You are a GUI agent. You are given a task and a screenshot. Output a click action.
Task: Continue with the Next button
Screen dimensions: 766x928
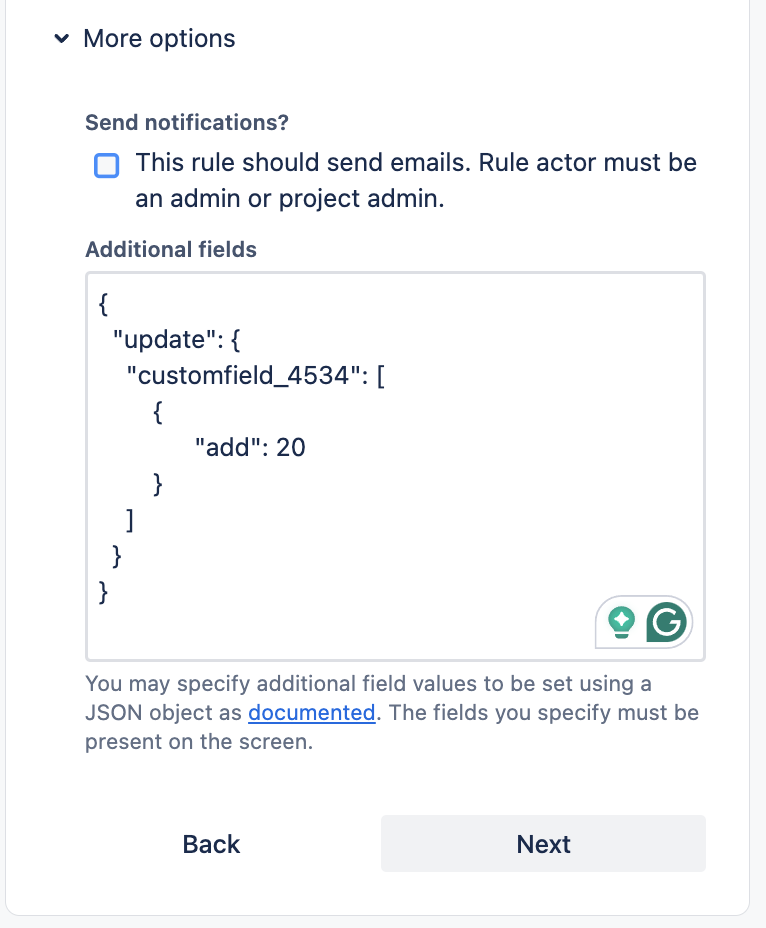tap(543, 843)
